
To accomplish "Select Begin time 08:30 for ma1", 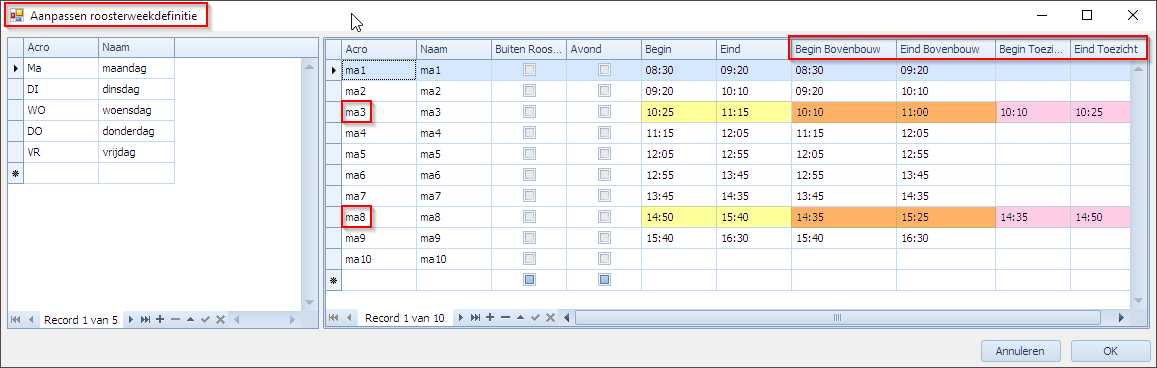I will click(678, 70).
